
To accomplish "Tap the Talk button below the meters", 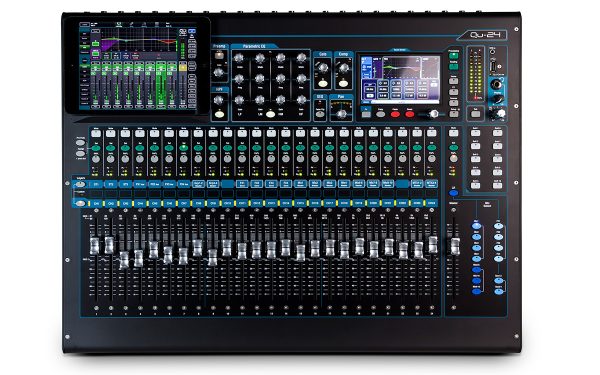I will pos(476,114).
